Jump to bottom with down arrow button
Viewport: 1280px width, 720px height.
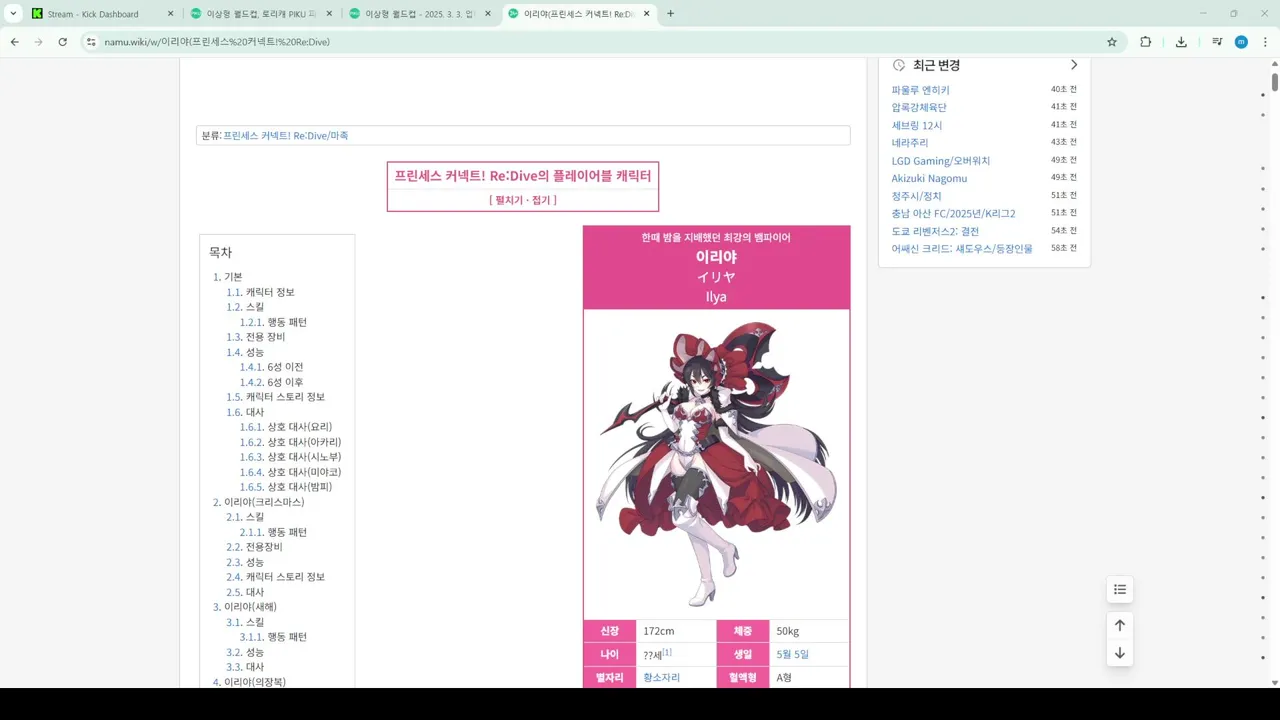[1120, 653]
